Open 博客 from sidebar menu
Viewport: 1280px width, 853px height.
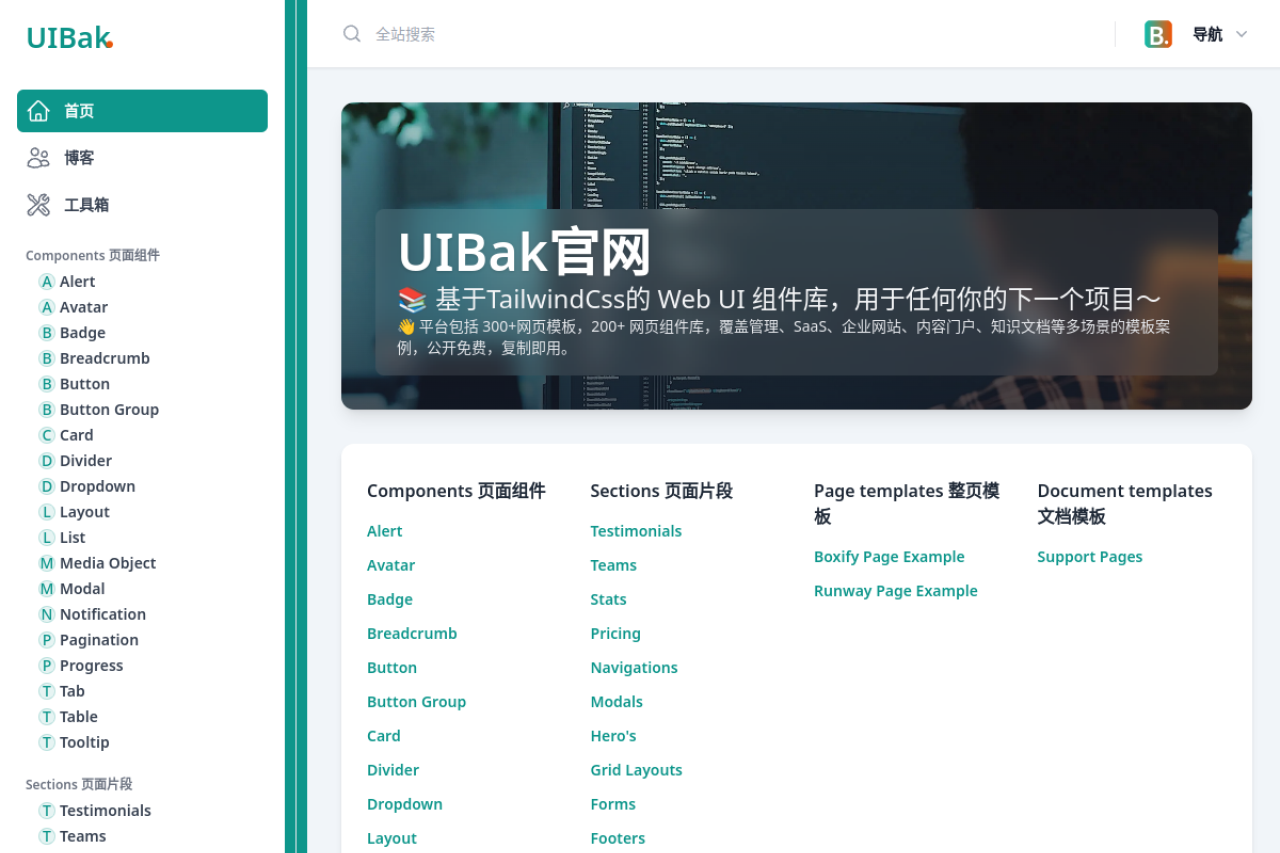coord(142,158)
